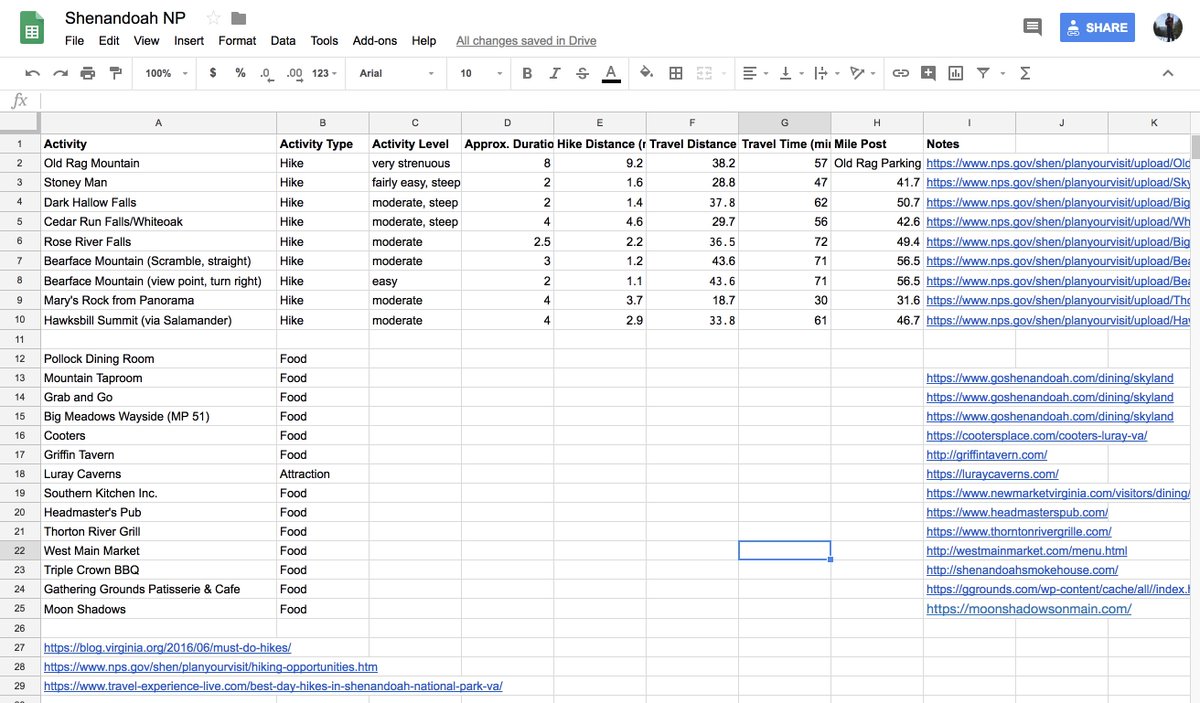Click the Merge cells icon

[x=704, y=73]
